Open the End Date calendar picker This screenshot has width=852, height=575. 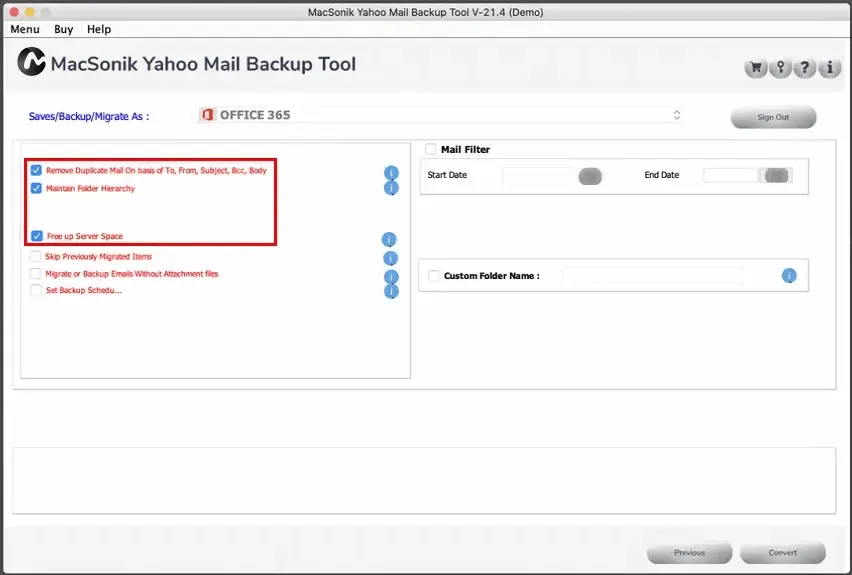click(776, 175)
